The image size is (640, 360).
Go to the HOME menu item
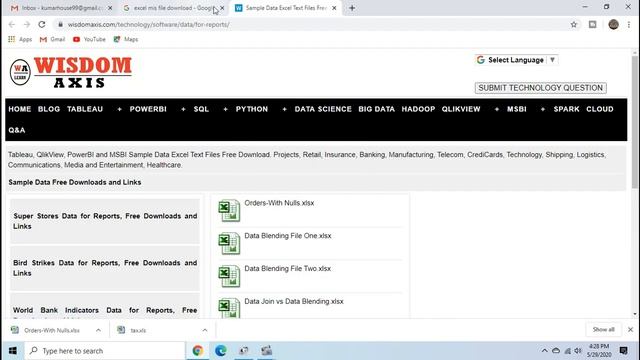click(x=20, y=109)
